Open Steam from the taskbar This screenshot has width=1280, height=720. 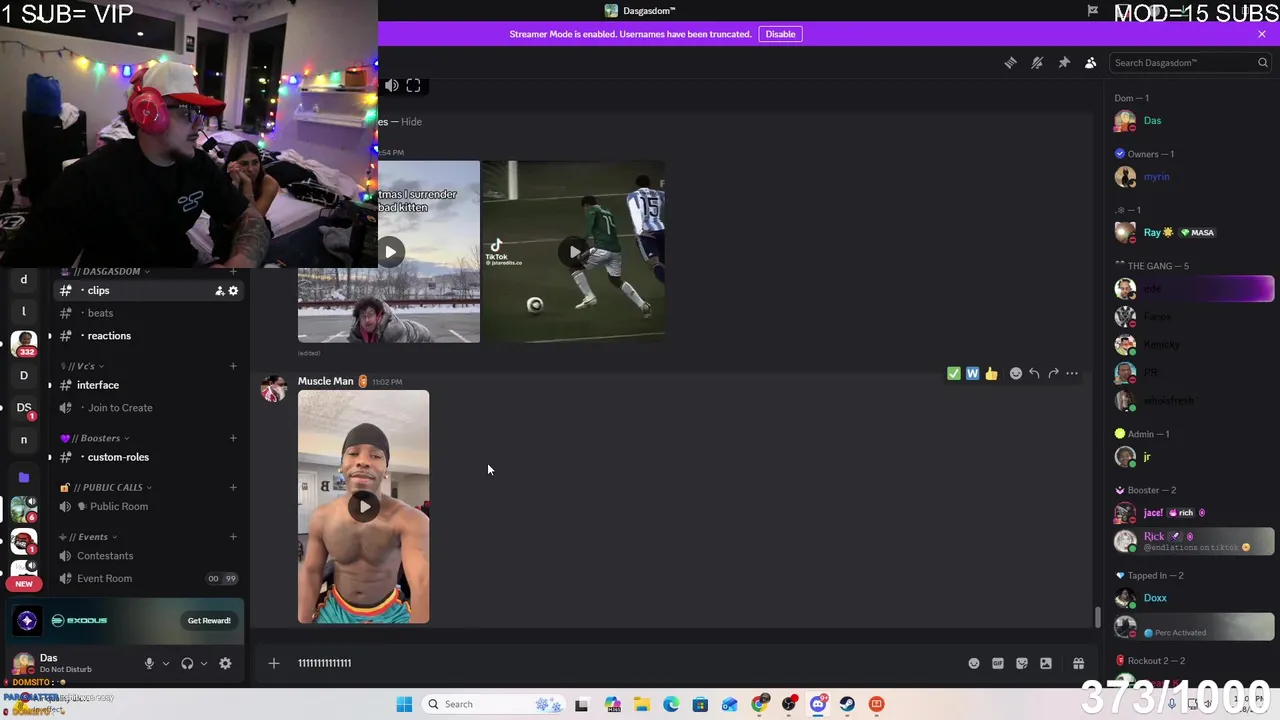coord(847,704)
